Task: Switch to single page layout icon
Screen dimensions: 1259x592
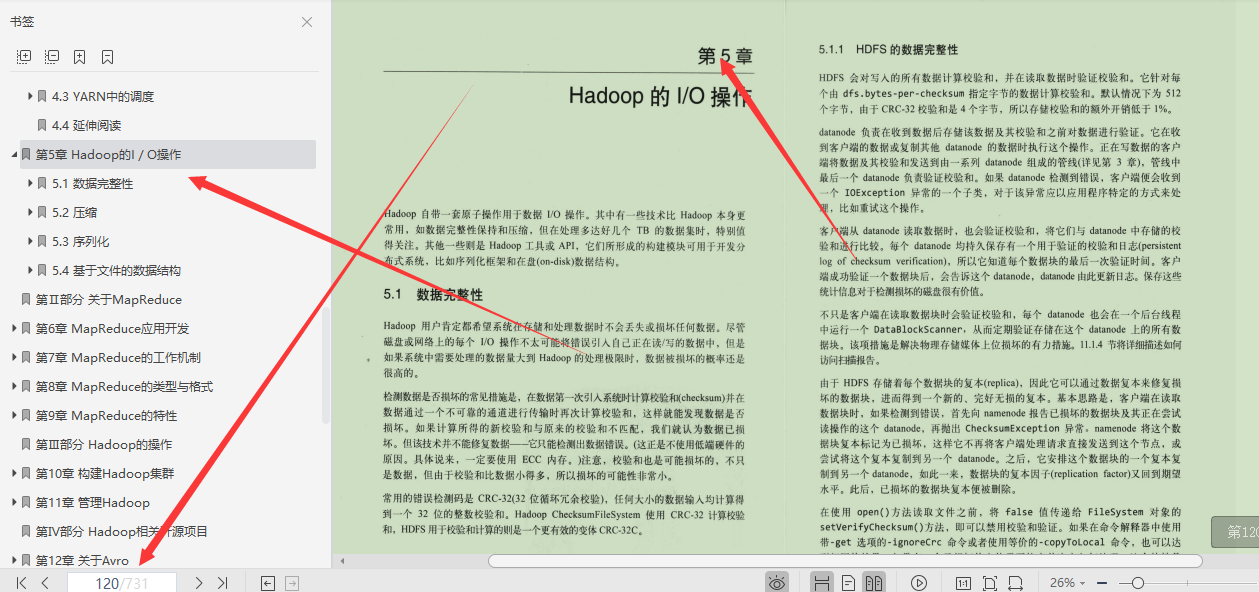Action: pyautogui.click(x=847, y=581)
